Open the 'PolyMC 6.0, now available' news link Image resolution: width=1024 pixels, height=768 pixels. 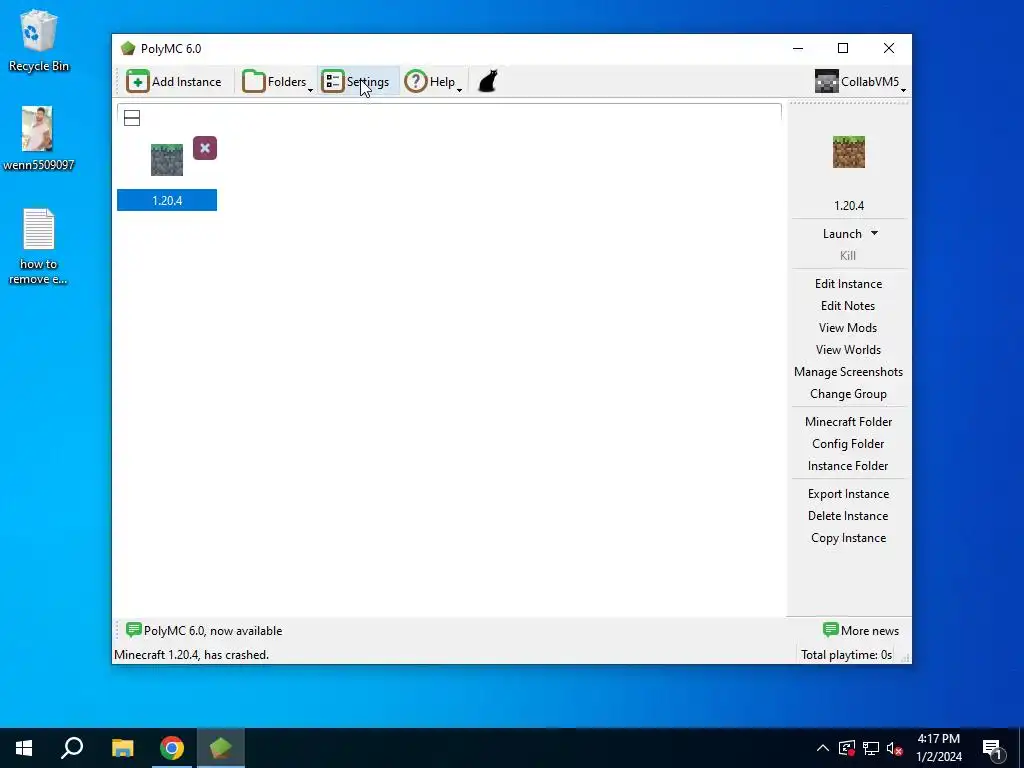pyautogui.click(x=204, y=631)
